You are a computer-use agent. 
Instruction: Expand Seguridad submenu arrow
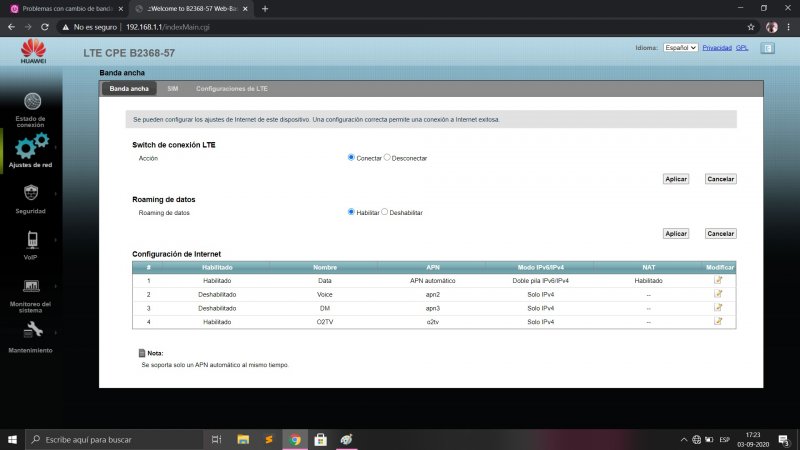[56, 193]
